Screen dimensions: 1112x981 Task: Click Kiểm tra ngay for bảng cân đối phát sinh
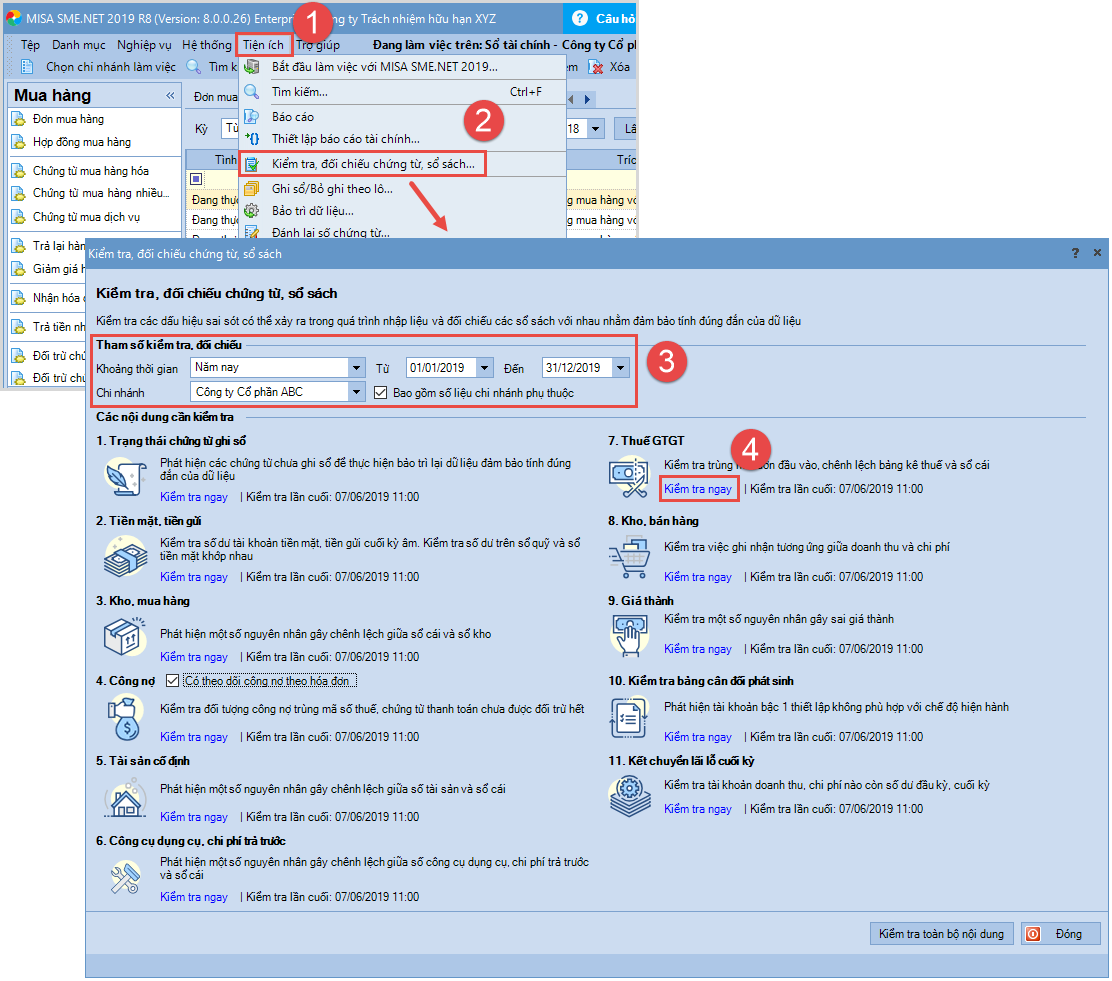click(698, 737)
